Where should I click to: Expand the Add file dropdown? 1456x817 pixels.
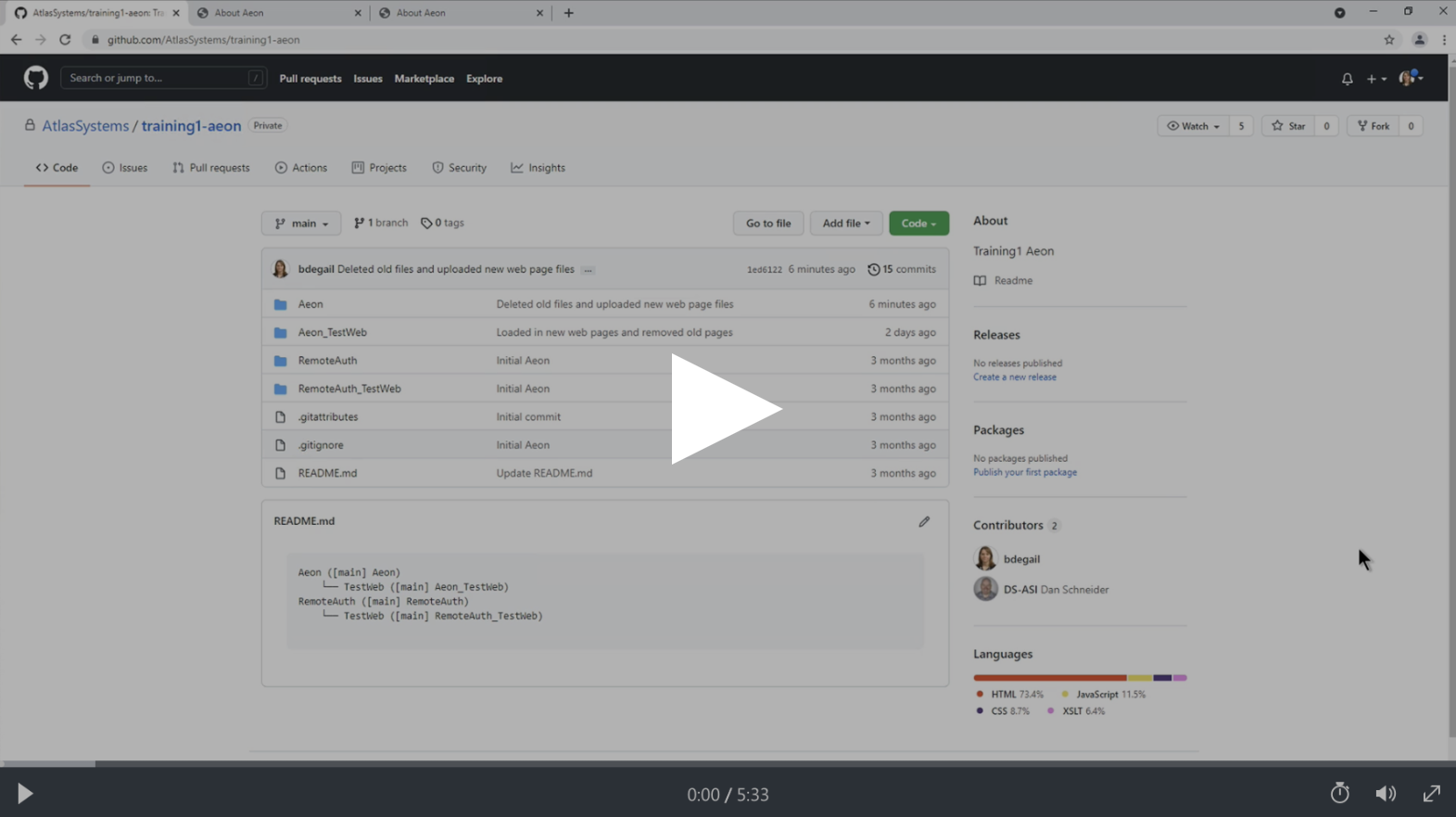tap(845, 223)
